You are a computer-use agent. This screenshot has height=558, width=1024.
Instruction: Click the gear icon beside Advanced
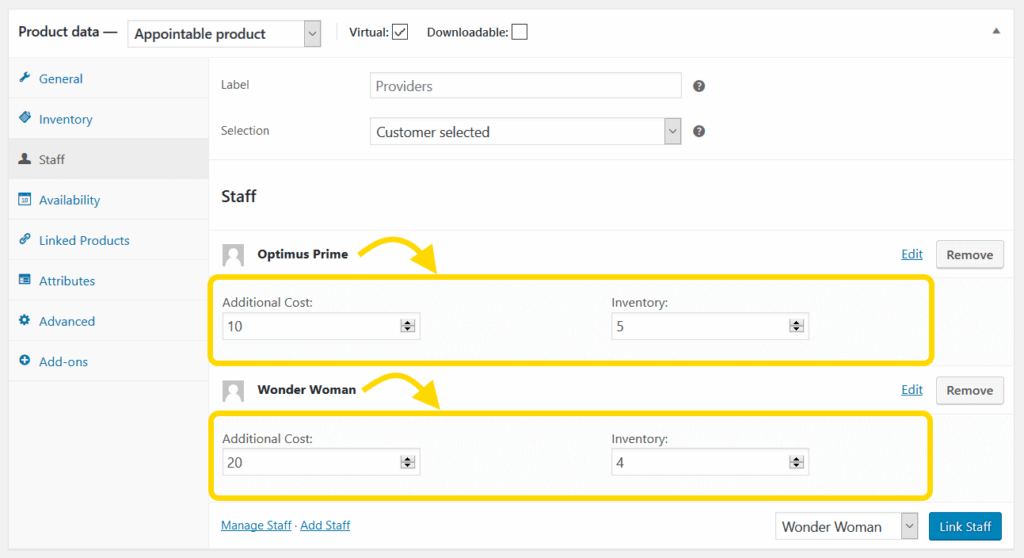[25, 320]
